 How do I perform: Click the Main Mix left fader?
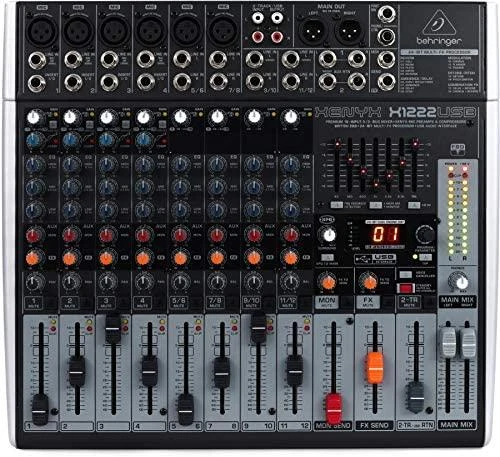[448, 342]
